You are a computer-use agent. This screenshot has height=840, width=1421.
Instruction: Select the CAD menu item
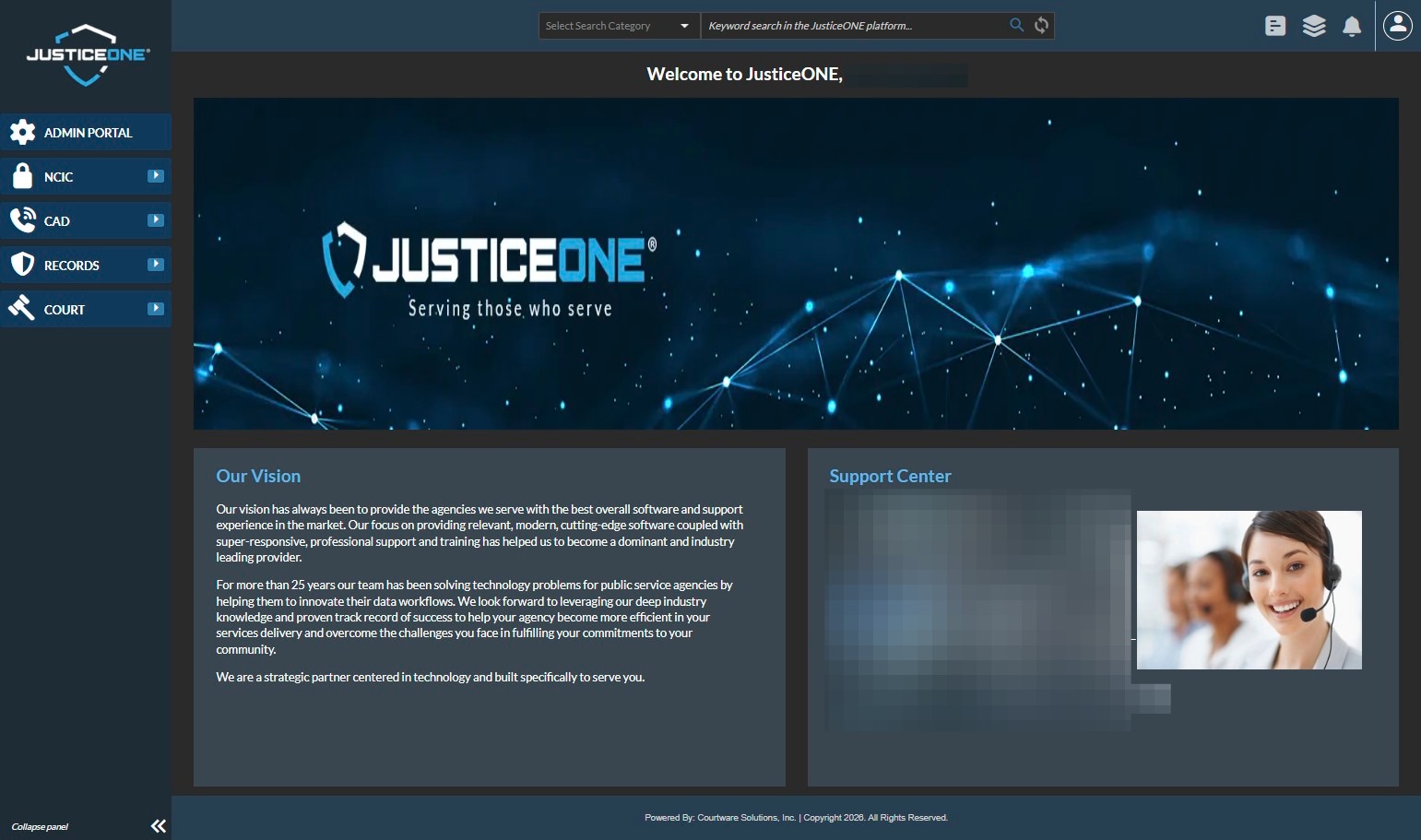(86, 220)
